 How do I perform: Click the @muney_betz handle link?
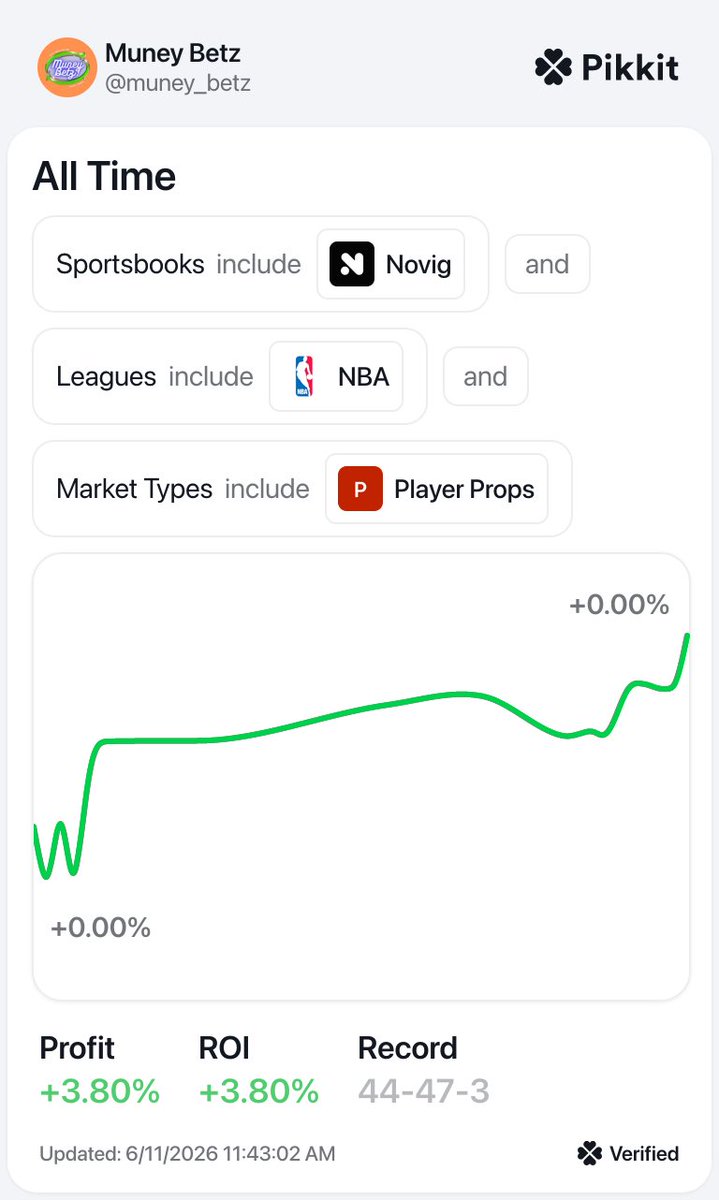(178, 84)
